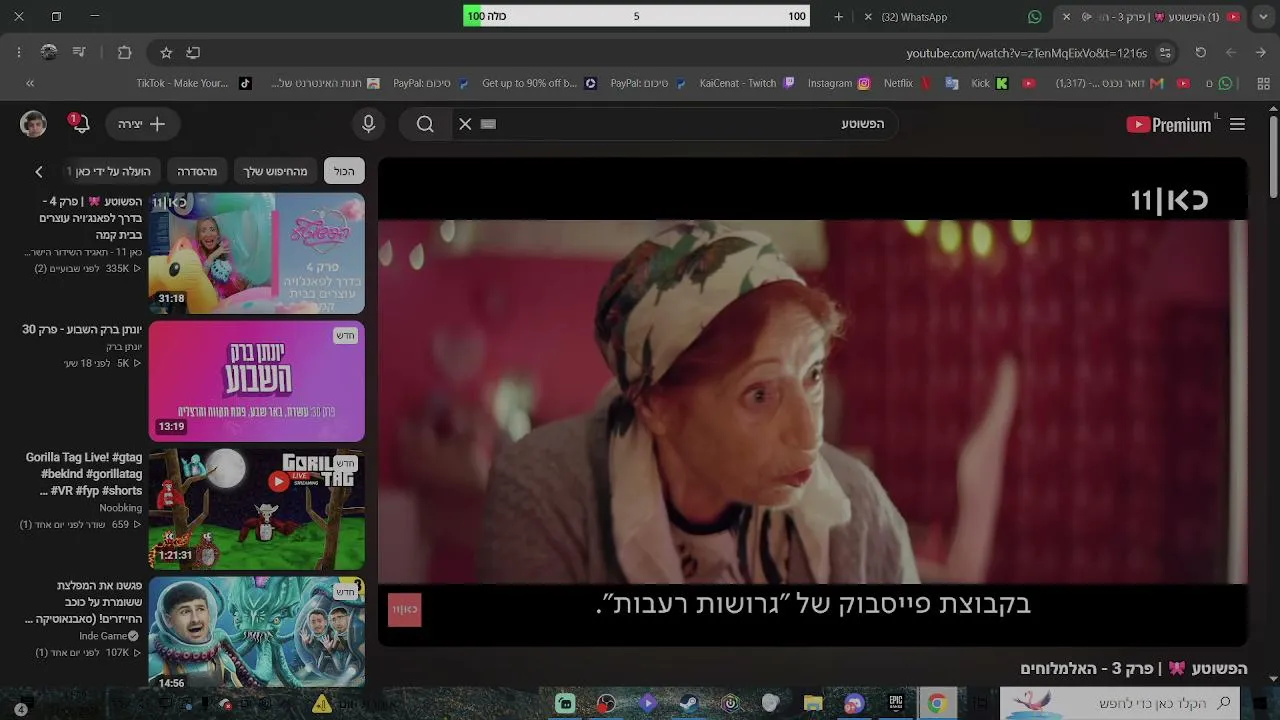This screenshot has width=1280, height=720.
Task: Open File Explorer from the taskbar
Action: [x=813, y=704]
